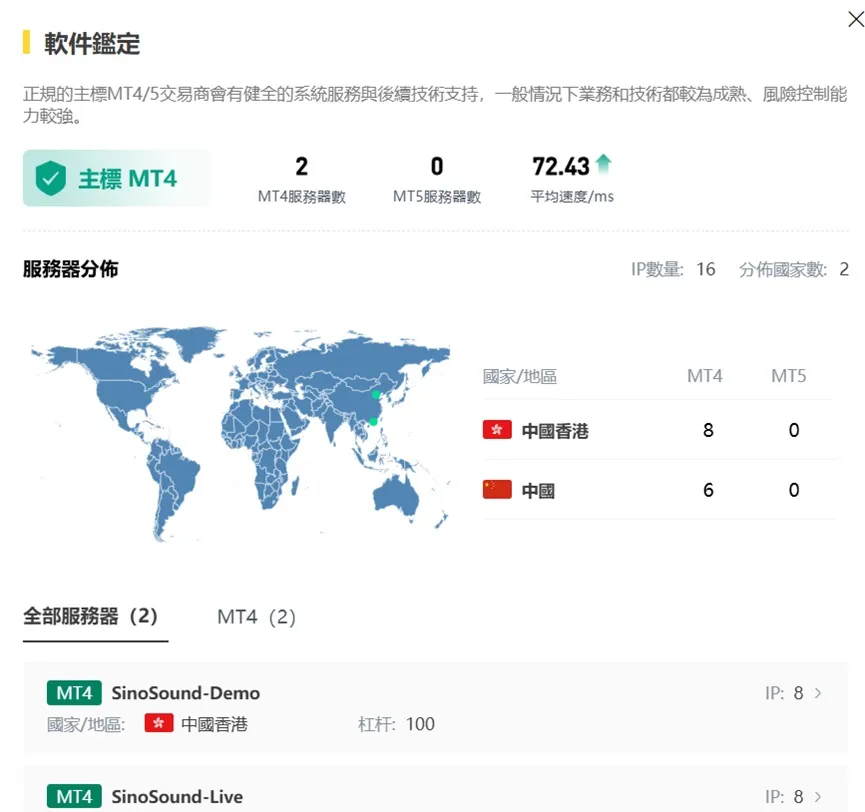The height and width of the screenshot is (812, 865).
Task: Click the 平均速度/ms label
Action: click(x=572, y=196)
